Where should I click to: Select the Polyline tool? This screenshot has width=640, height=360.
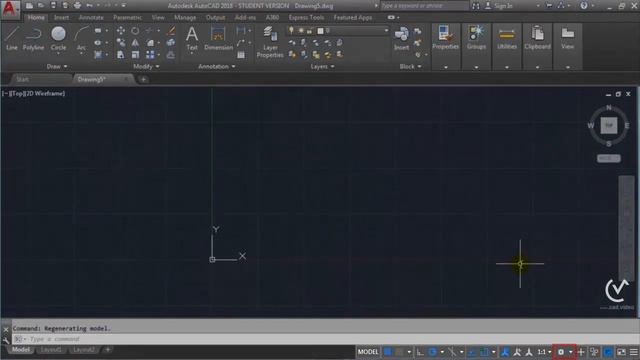tap(33, 38)
